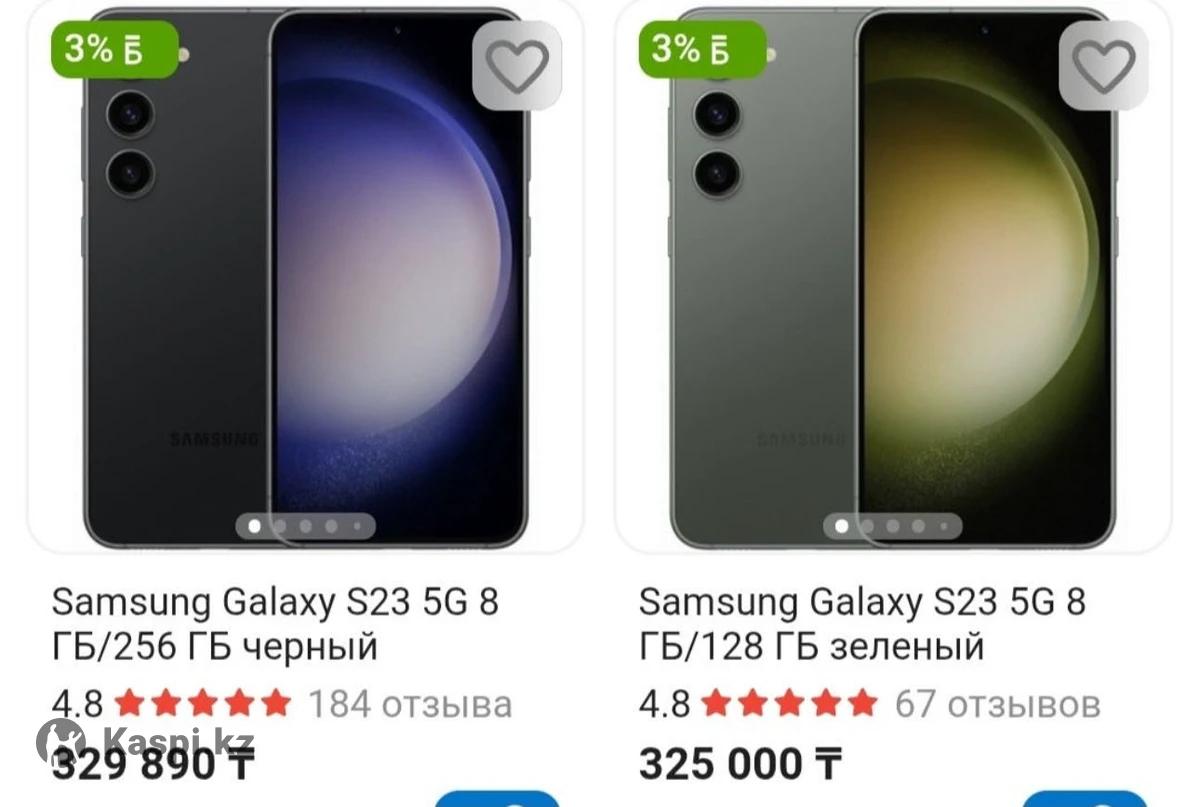Image resolution: width=1200 pixels, height=807 pixels.
Task: Click the star rating of the black phone
Action: 202,704
